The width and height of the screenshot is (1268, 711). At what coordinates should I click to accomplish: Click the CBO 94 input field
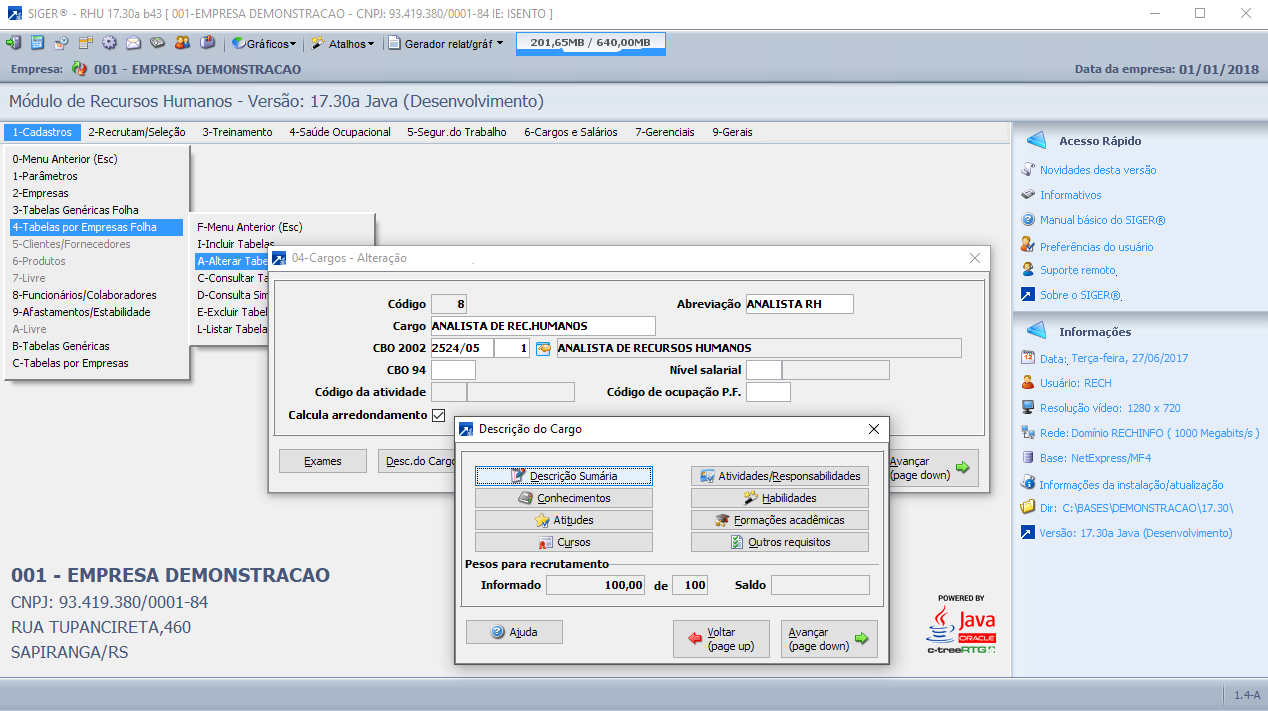[x=453, y=370]
